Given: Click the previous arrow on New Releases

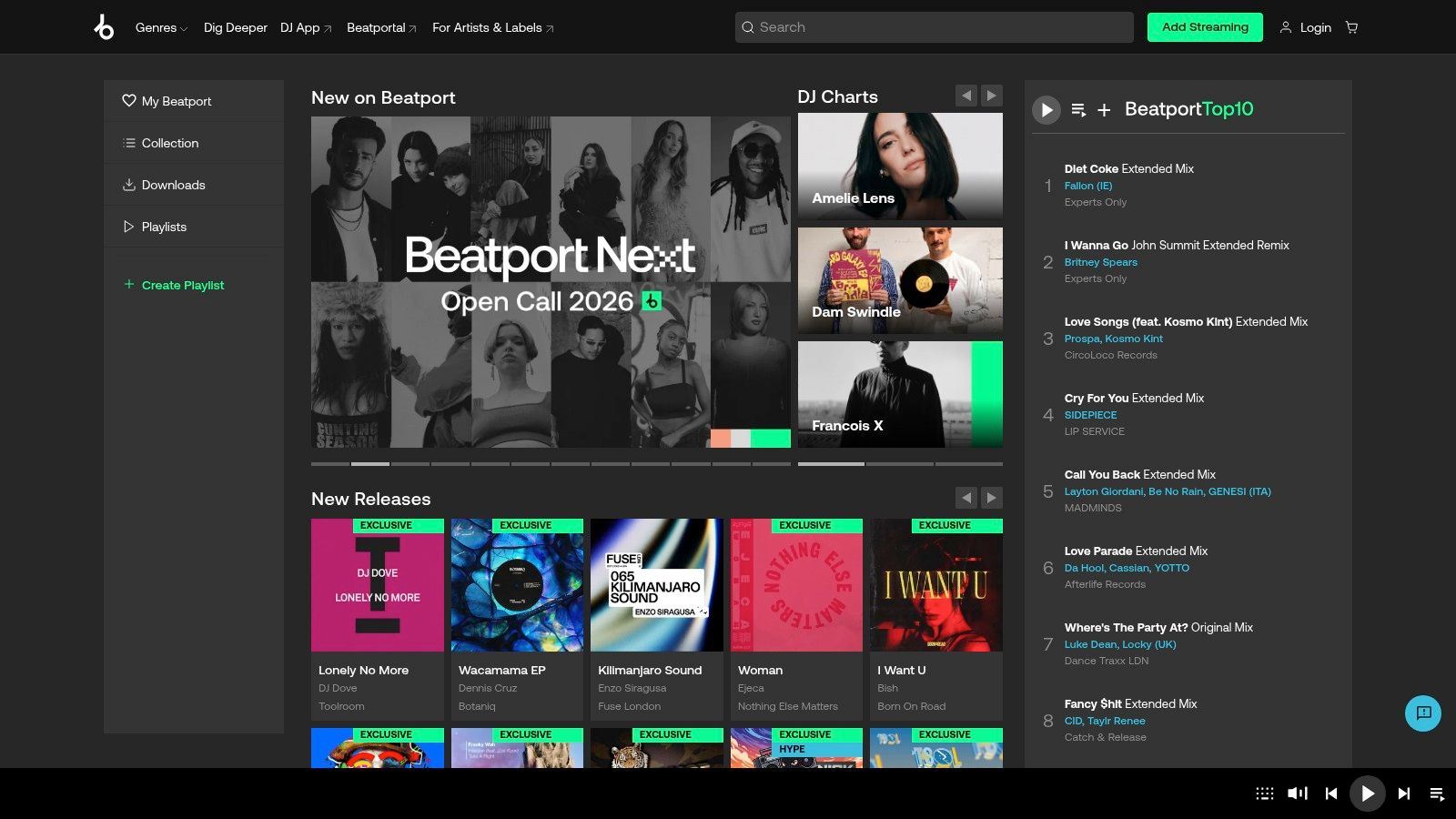Looking at the screenshot, I should click(966, 498).
